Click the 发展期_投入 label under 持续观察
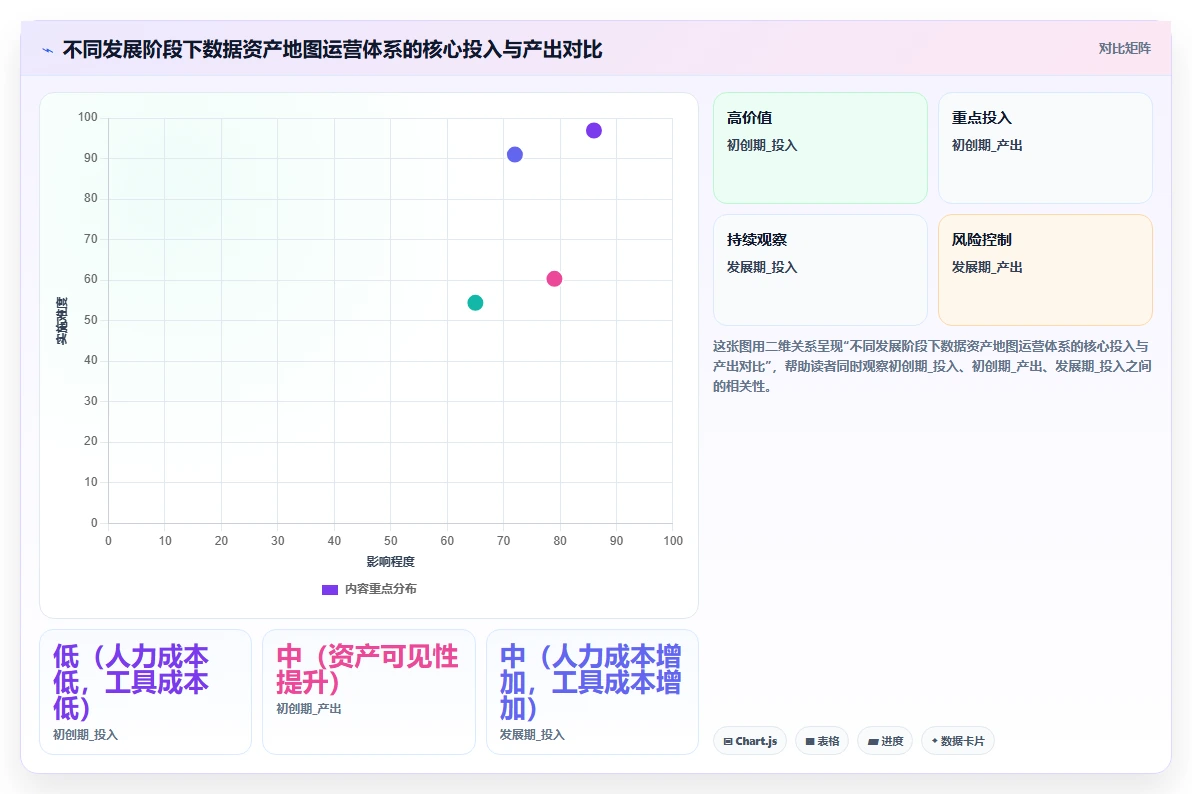Screen dimensions: 1192x794 pyautogui.click(x=762, y=267)
